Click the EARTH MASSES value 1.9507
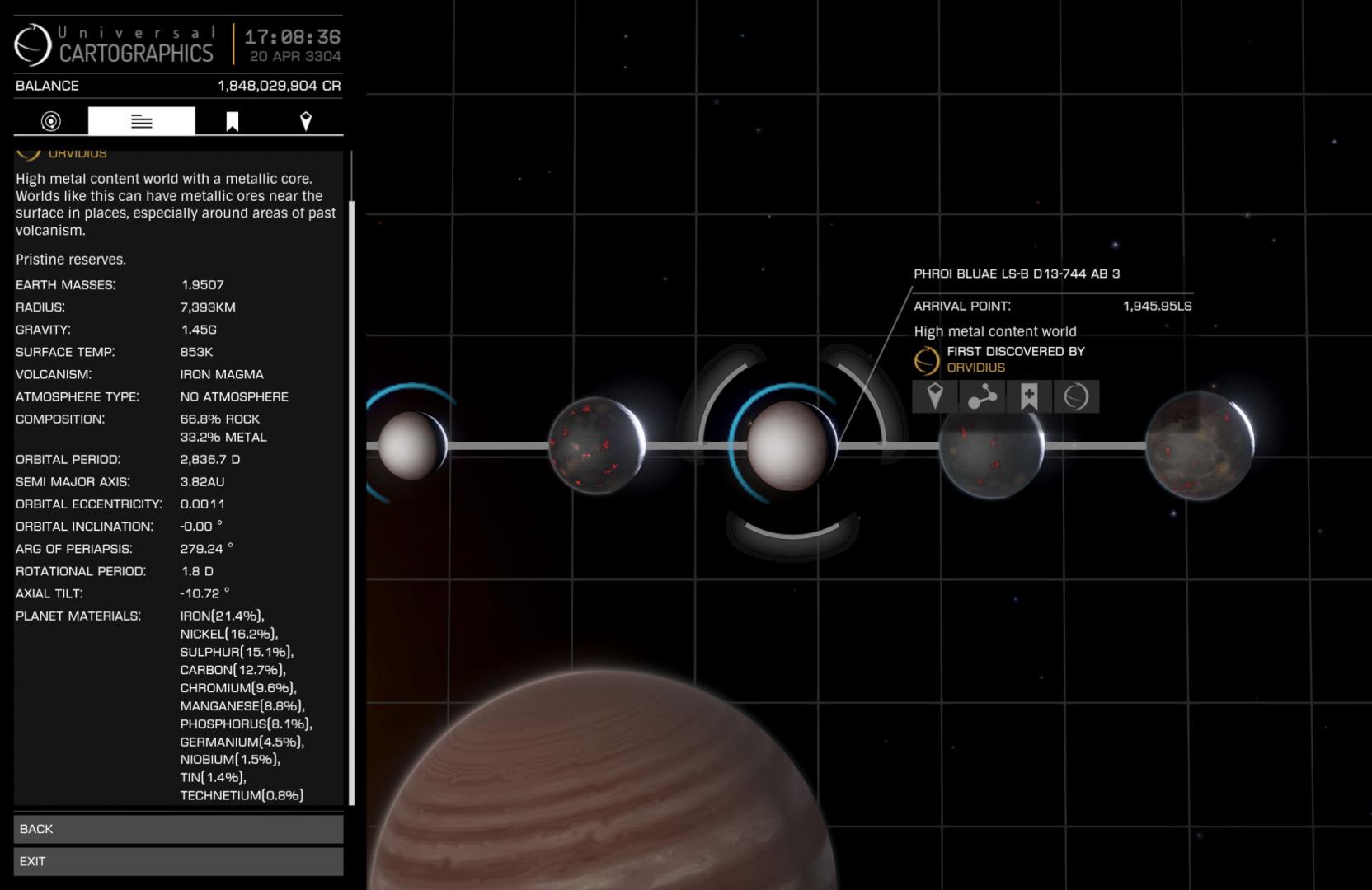The width and height of the screenshot is (1372, 890). click(202, 285)
